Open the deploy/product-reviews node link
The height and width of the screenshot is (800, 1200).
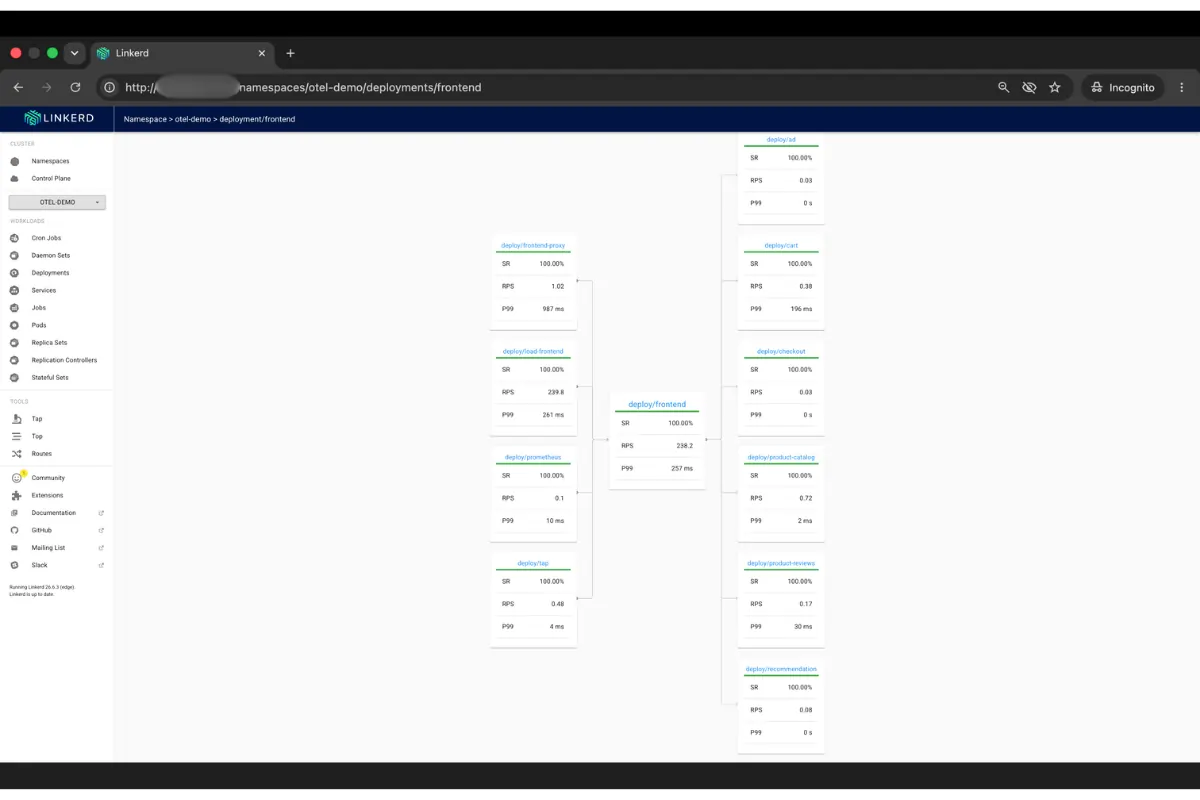[x=781, y=563]
